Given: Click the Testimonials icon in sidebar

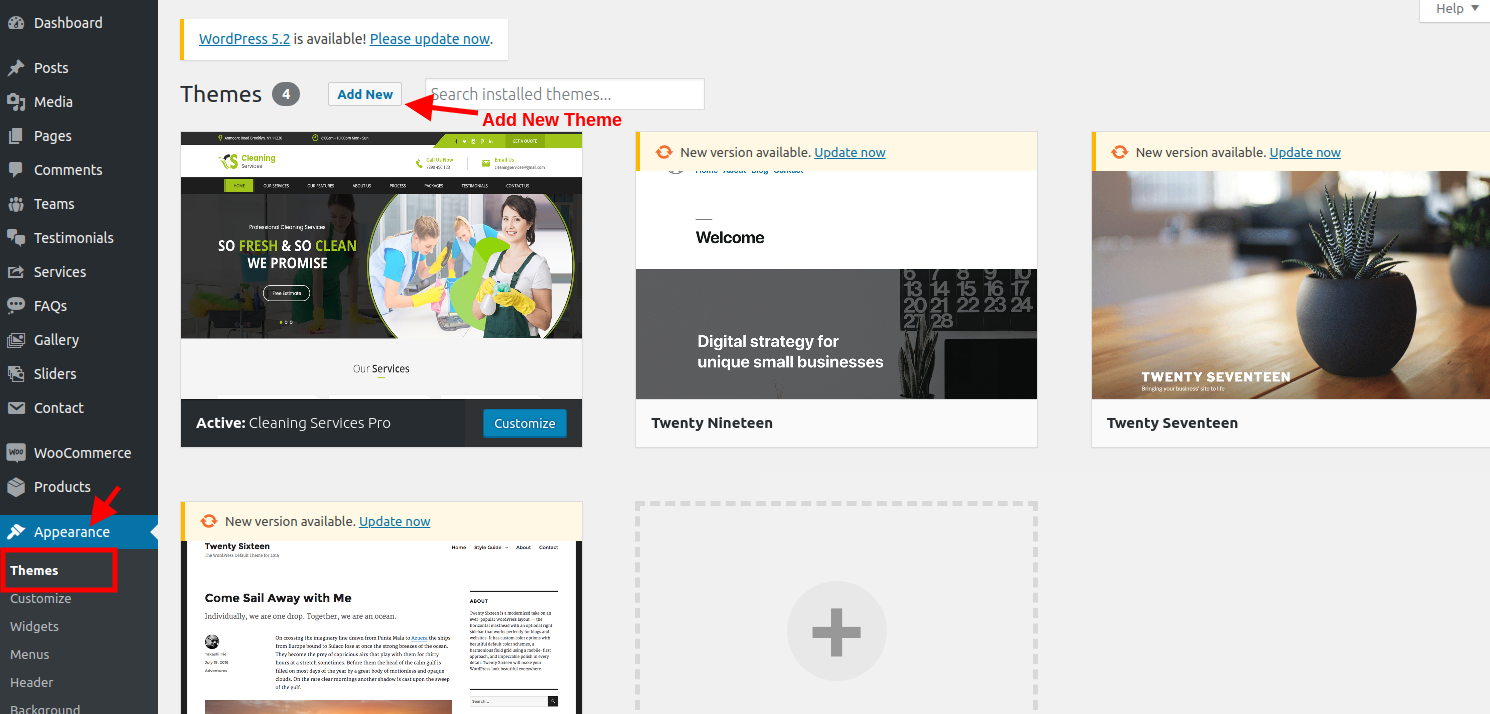Looking at the screenshot, I should 16,238.
